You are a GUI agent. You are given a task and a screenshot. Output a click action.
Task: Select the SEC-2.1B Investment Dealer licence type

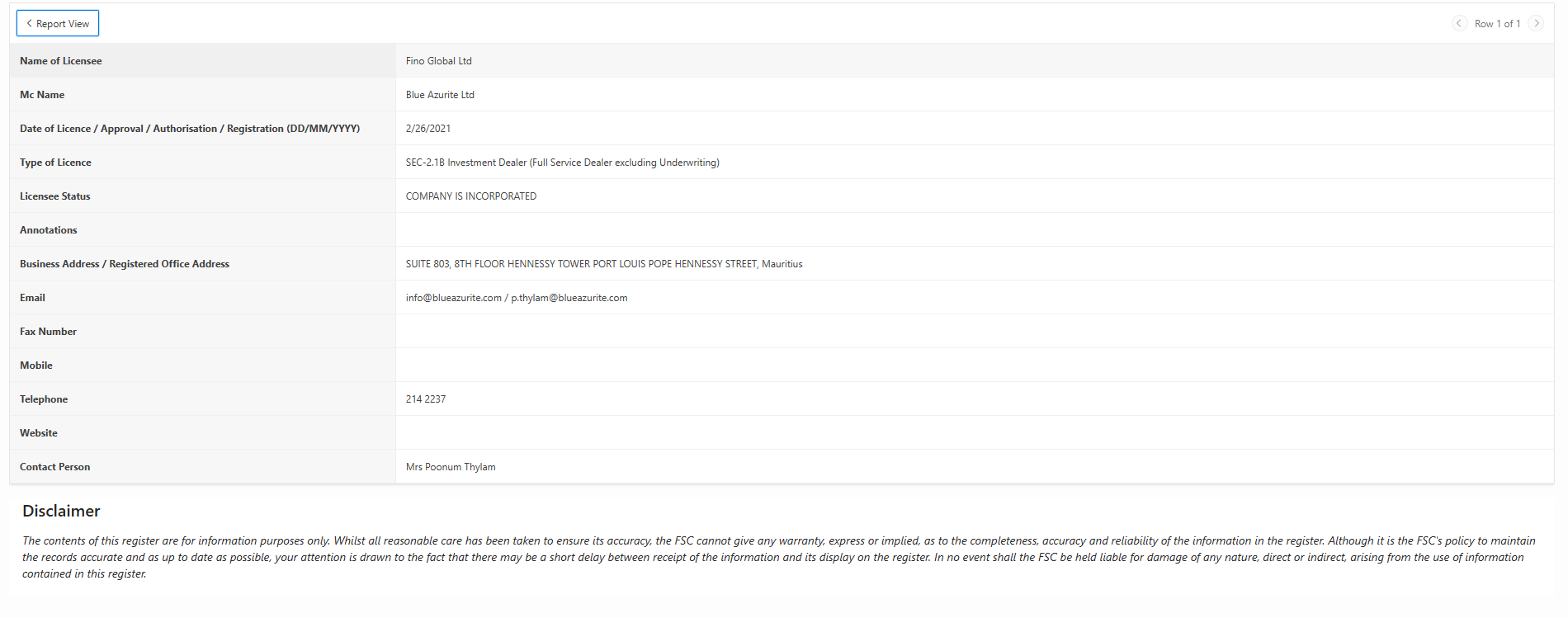(562, 163)
